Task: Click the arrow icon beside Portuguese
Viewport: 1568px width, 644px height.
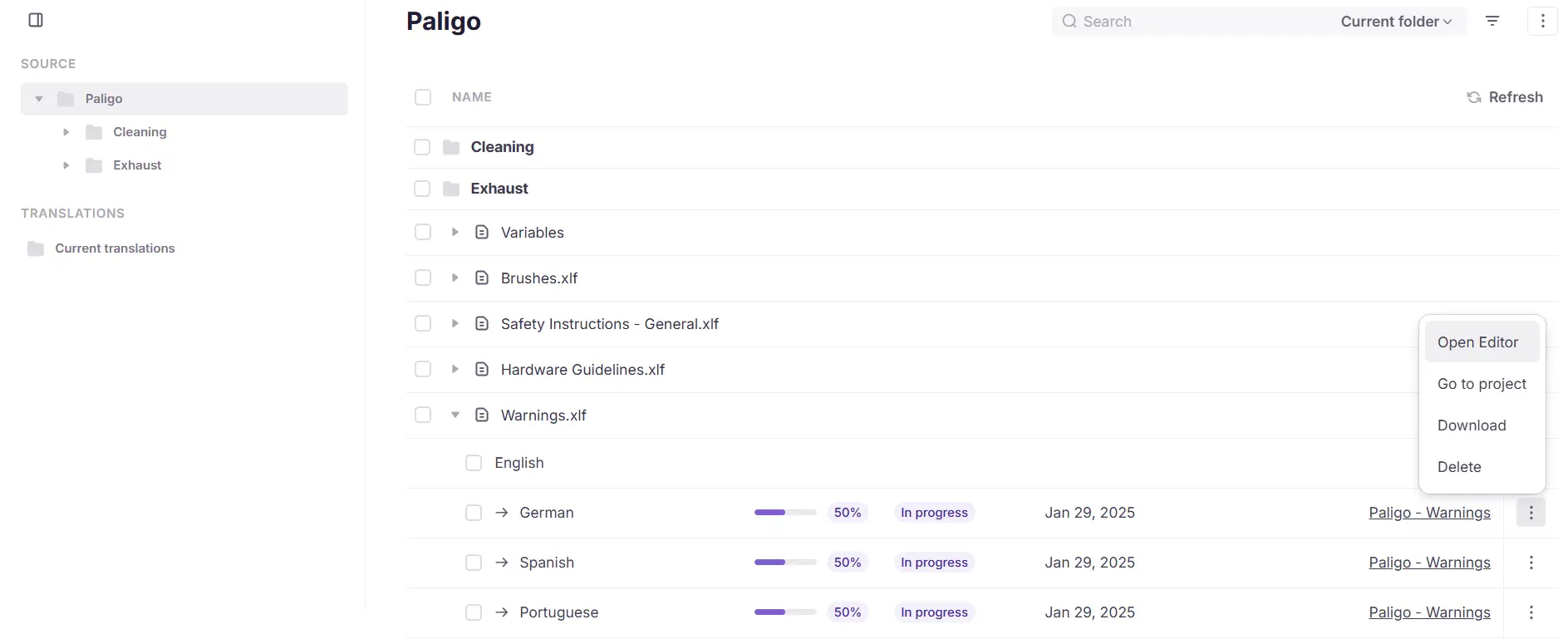Action: (501, 612)
